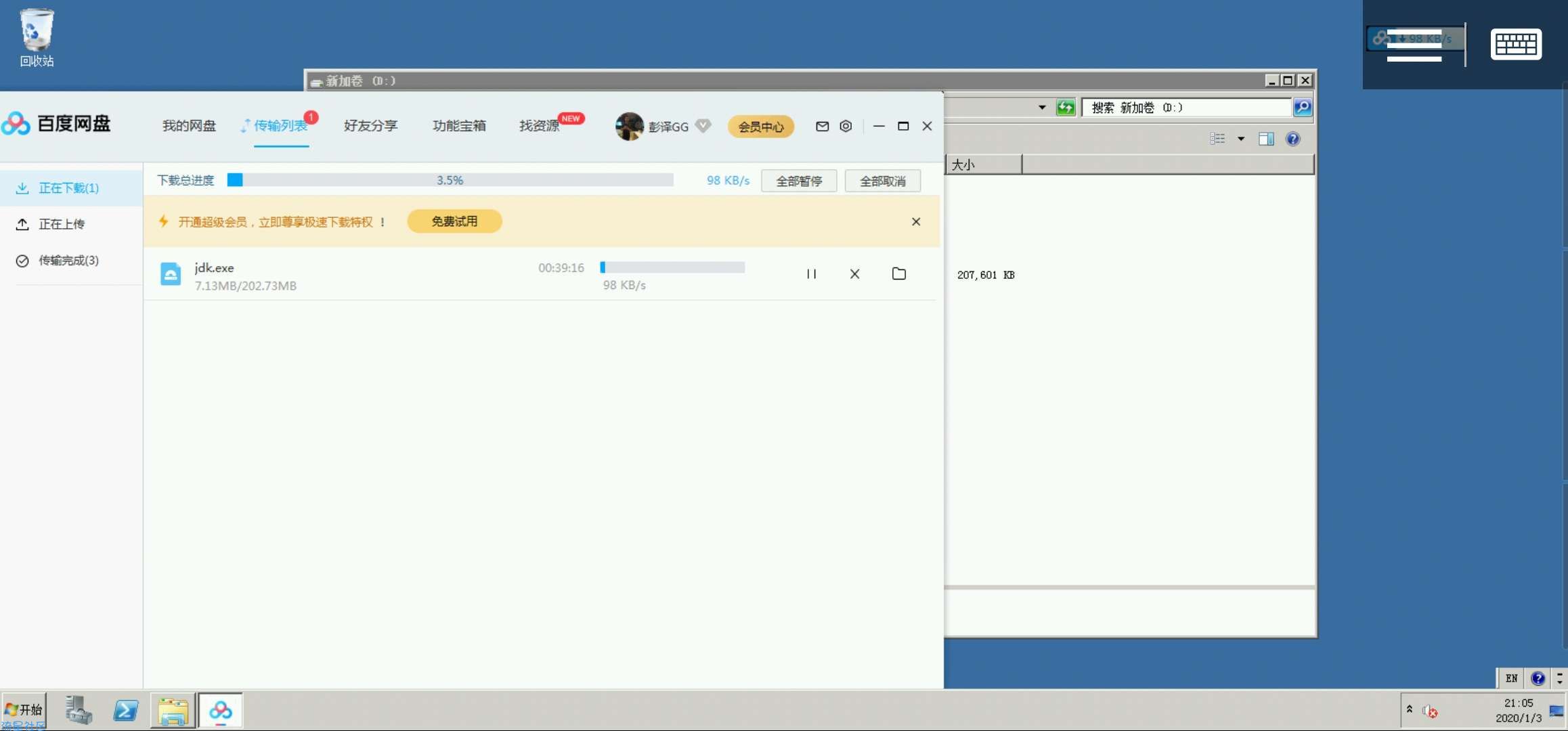The image size is (1568, 731).
Task: Click the 全部取消 button
Action: 883,181
